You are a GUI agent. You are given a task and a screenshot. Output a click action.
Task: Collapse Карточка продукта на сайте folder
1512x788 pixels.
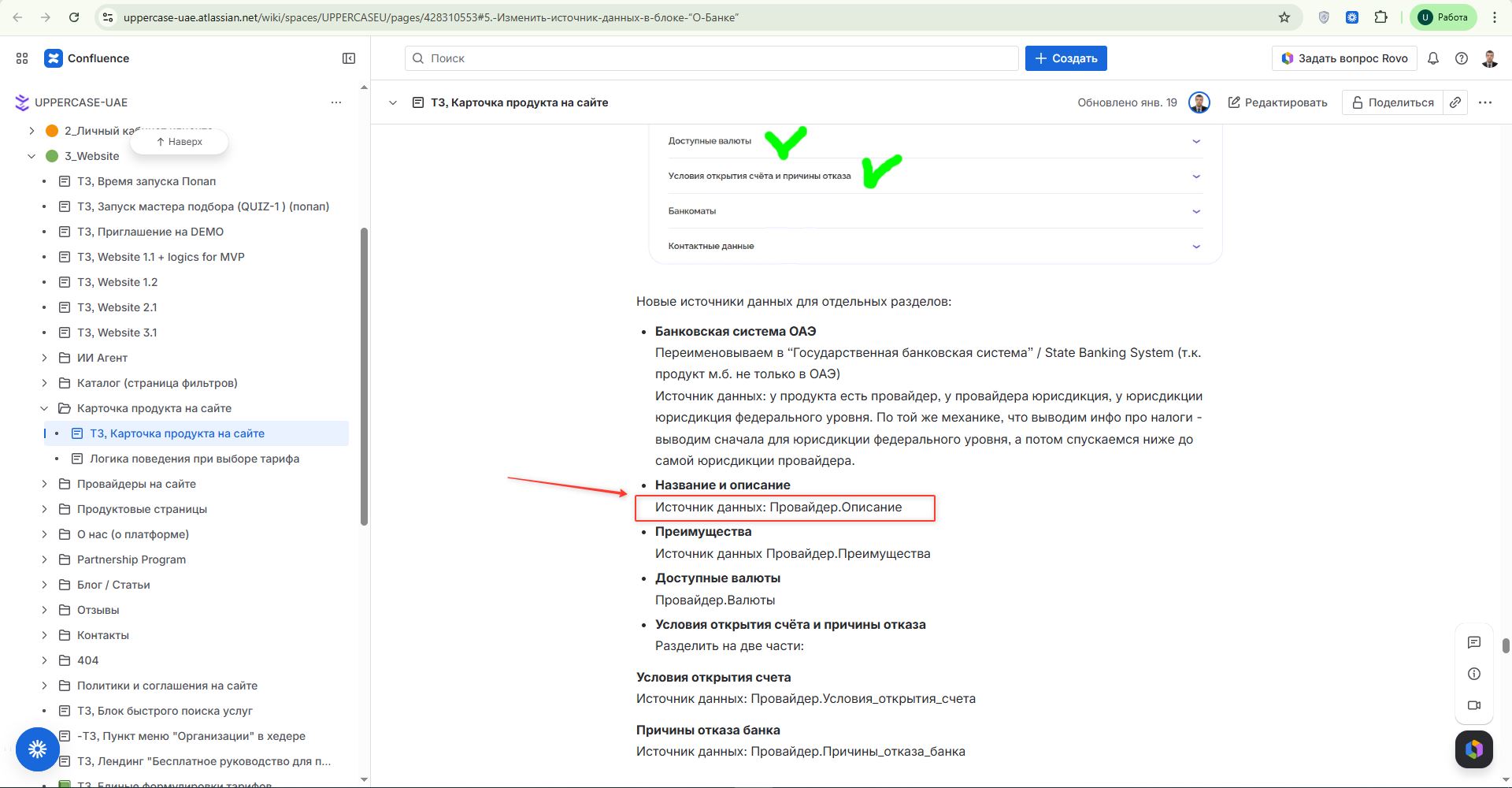pos(44,408)
